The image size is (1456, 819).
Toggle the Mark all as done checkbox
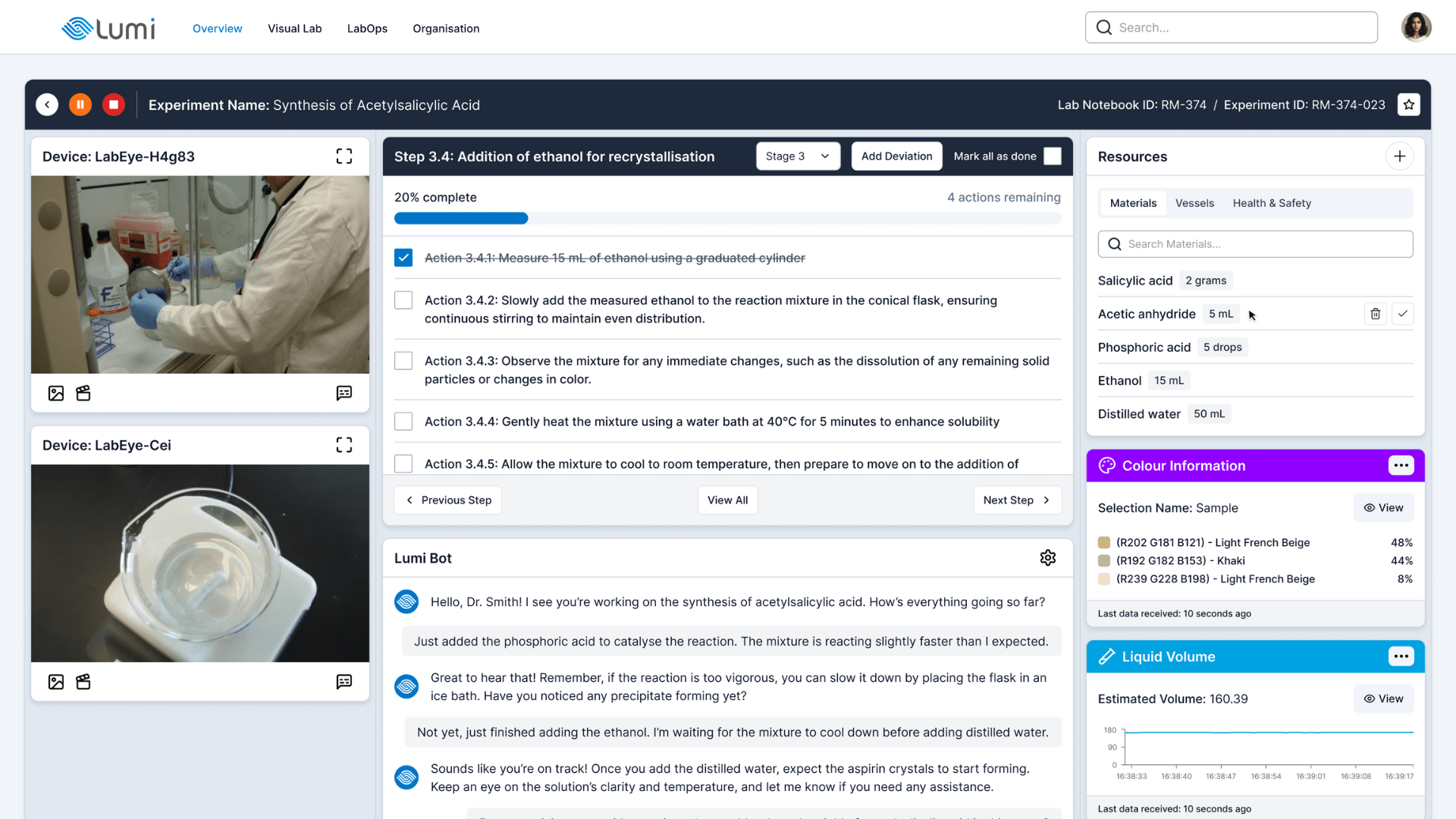coord(1053,156)
